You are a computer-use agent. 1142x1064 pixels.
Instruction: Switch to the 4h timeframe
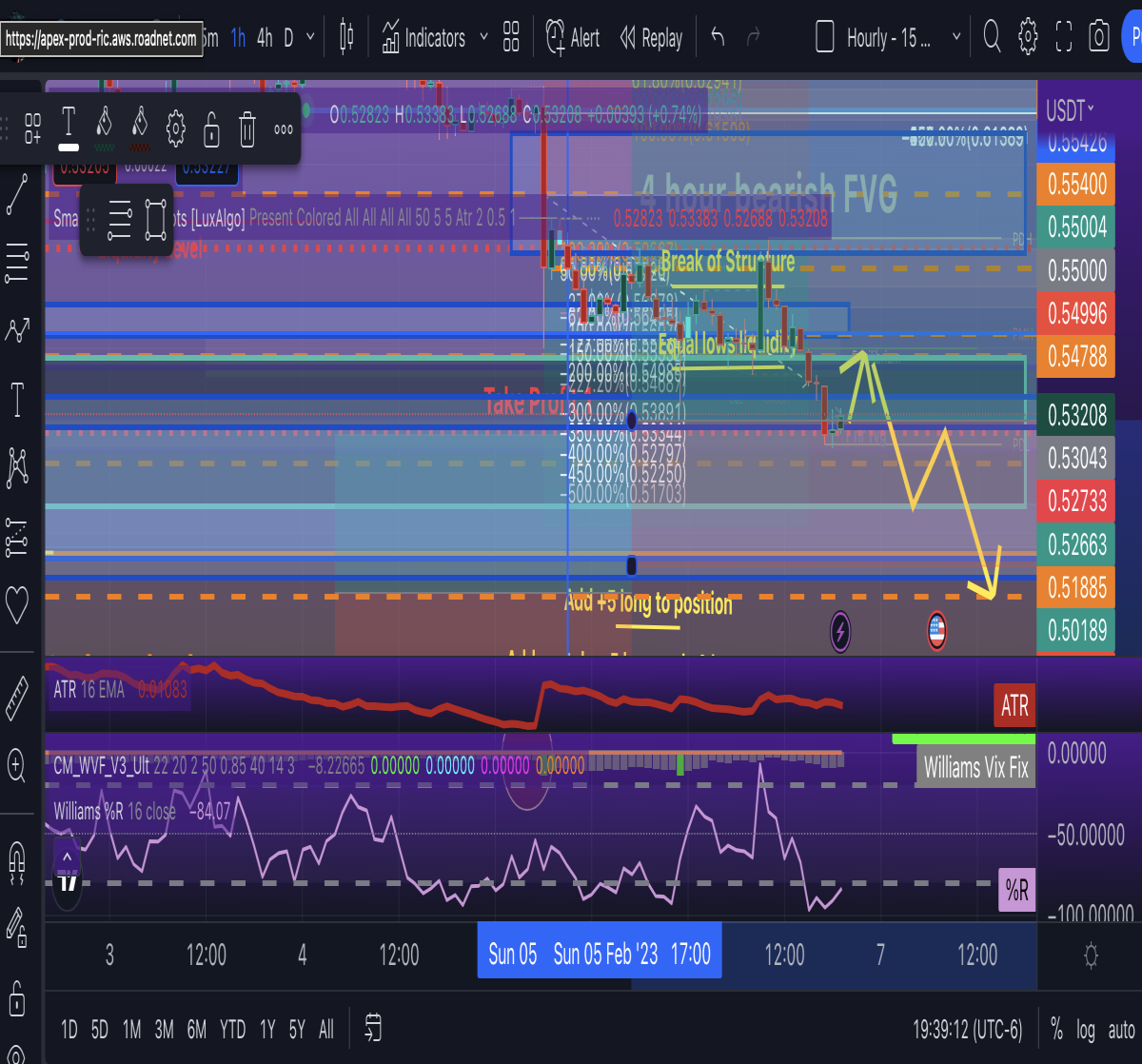265,38
